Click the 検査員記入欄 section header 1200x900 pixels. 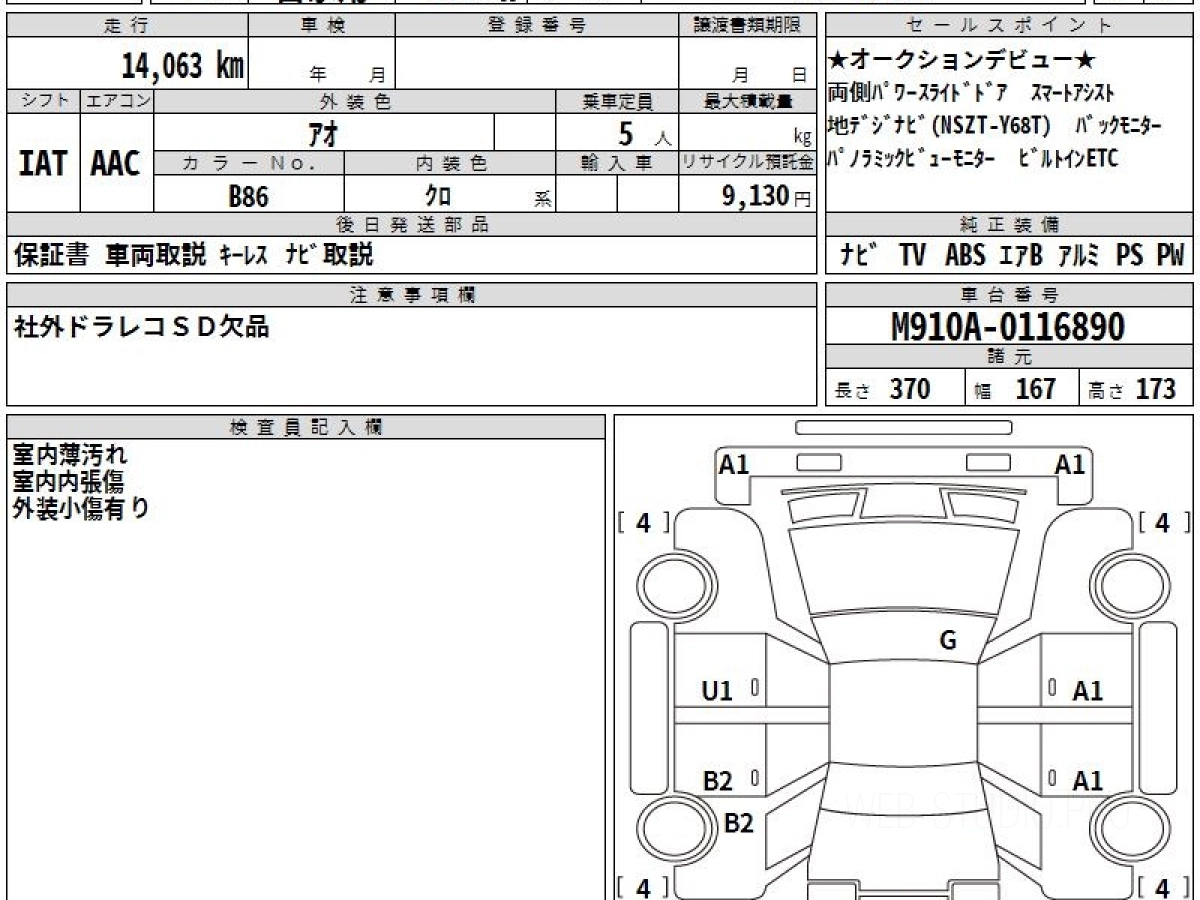[x=306, y=427]
